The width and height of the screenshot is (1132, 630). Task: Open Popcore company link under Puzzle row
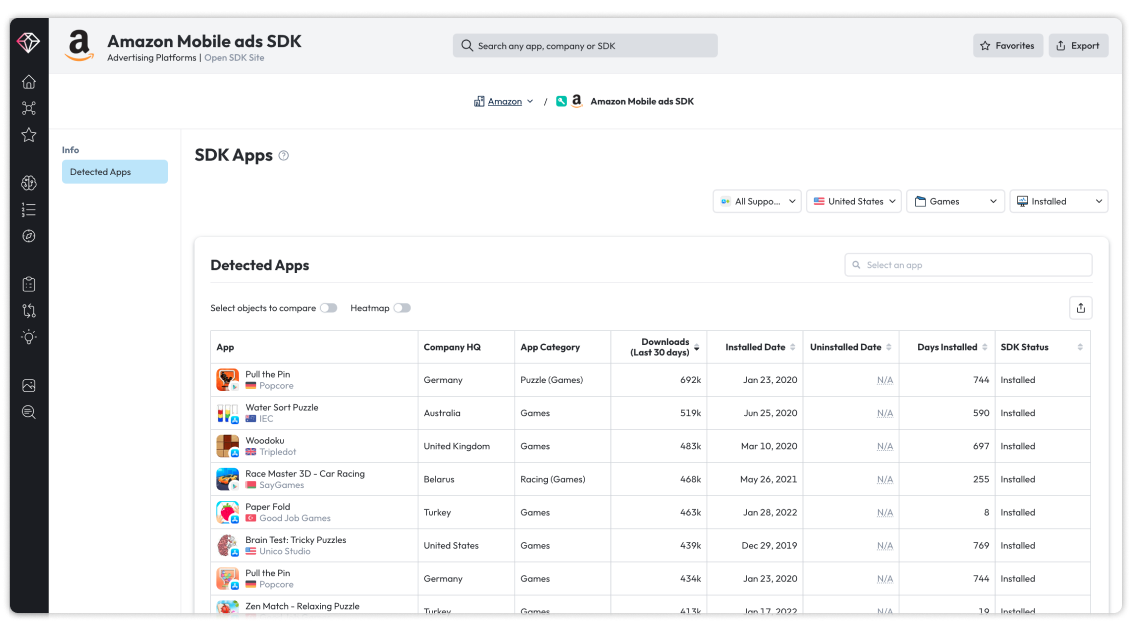(276, 386)
